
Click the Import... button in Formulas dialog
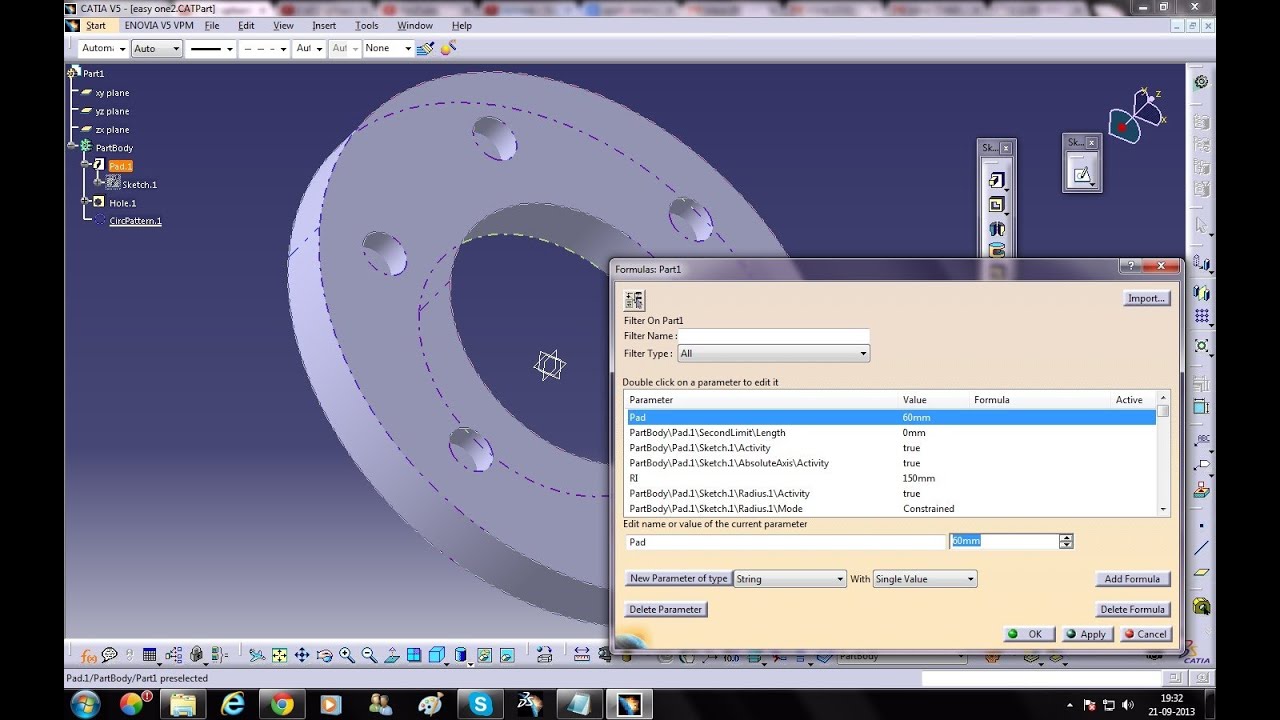[x=1146, y=298]
